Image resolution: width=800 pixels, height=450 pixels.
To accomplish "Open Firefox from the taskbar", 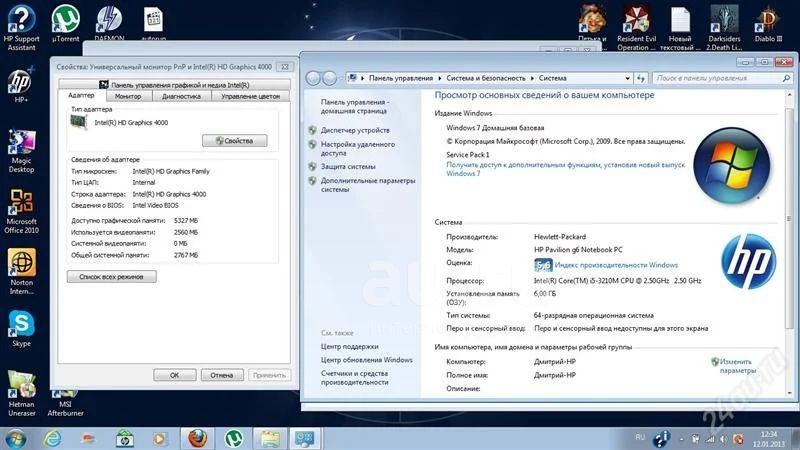I will click(197, 438).
